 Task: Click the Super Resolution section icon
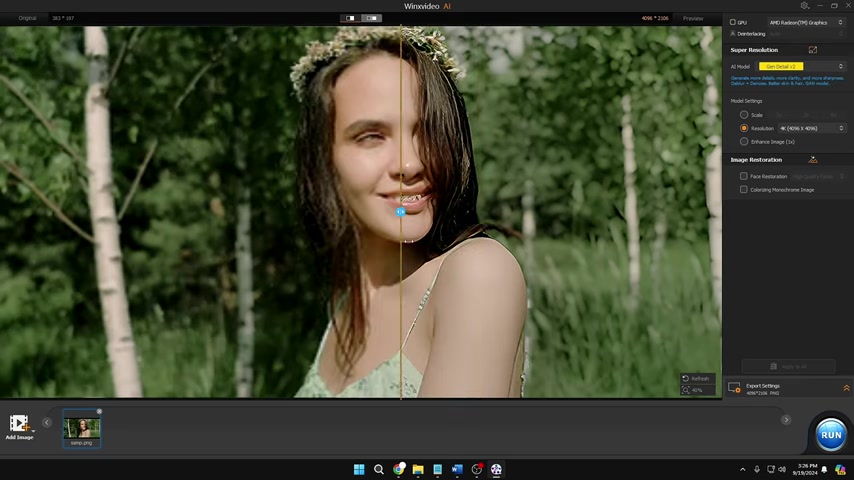coord(812,50)
